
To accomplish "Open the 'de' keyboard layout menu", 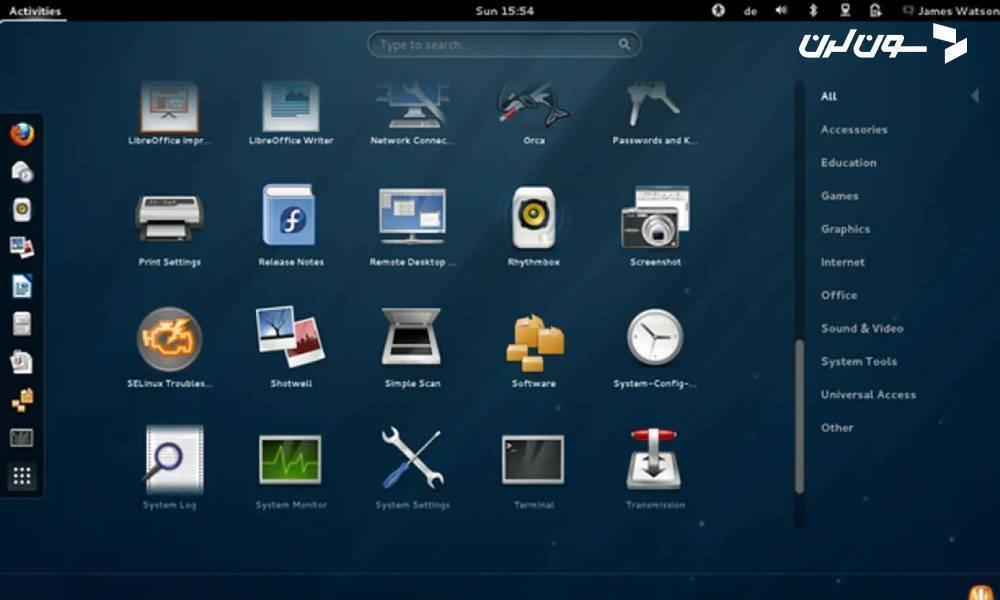I will tap(751, 11).
